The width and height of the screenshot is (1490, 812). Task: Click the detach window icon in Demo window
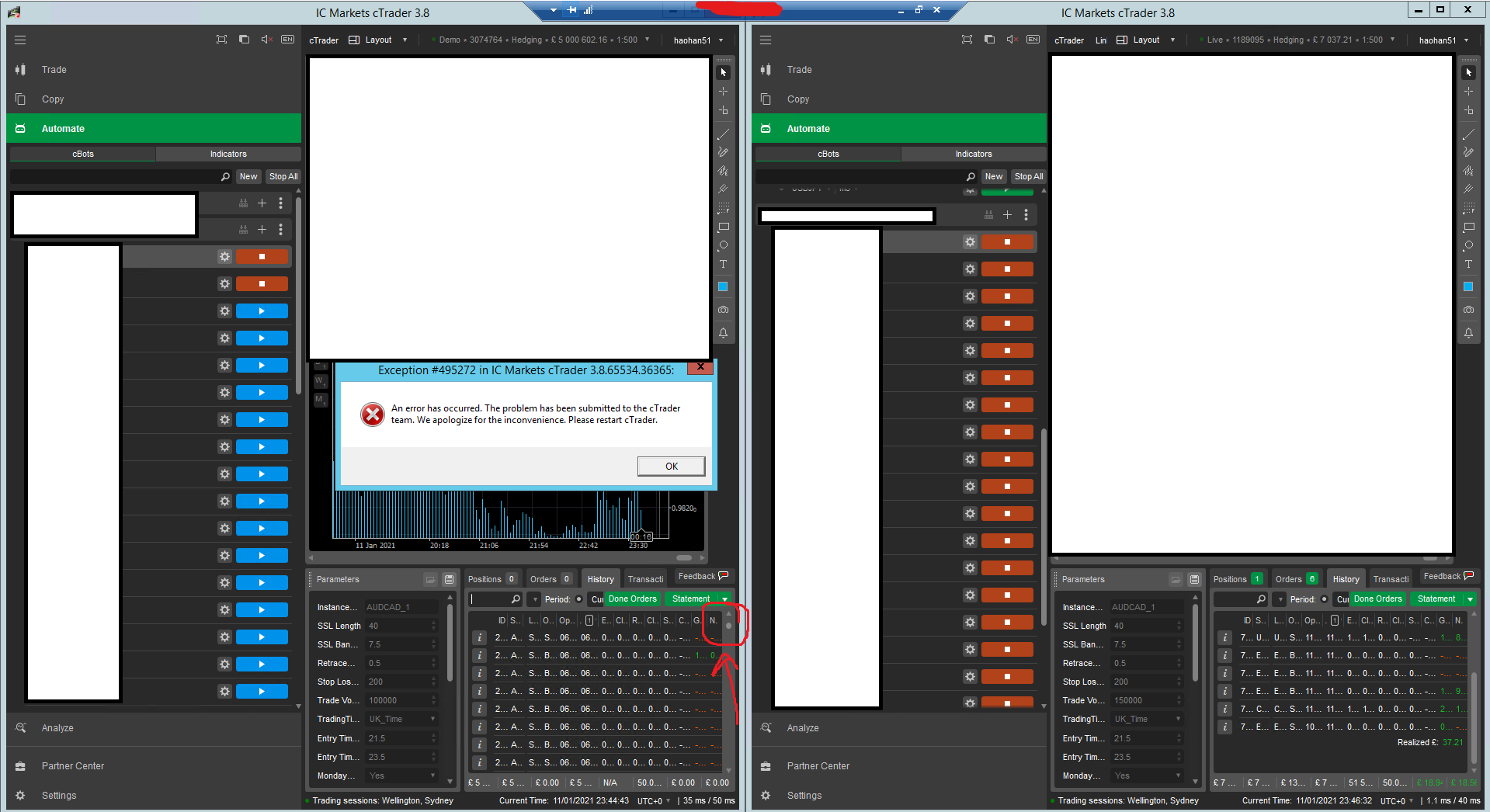tap(244, 40)
